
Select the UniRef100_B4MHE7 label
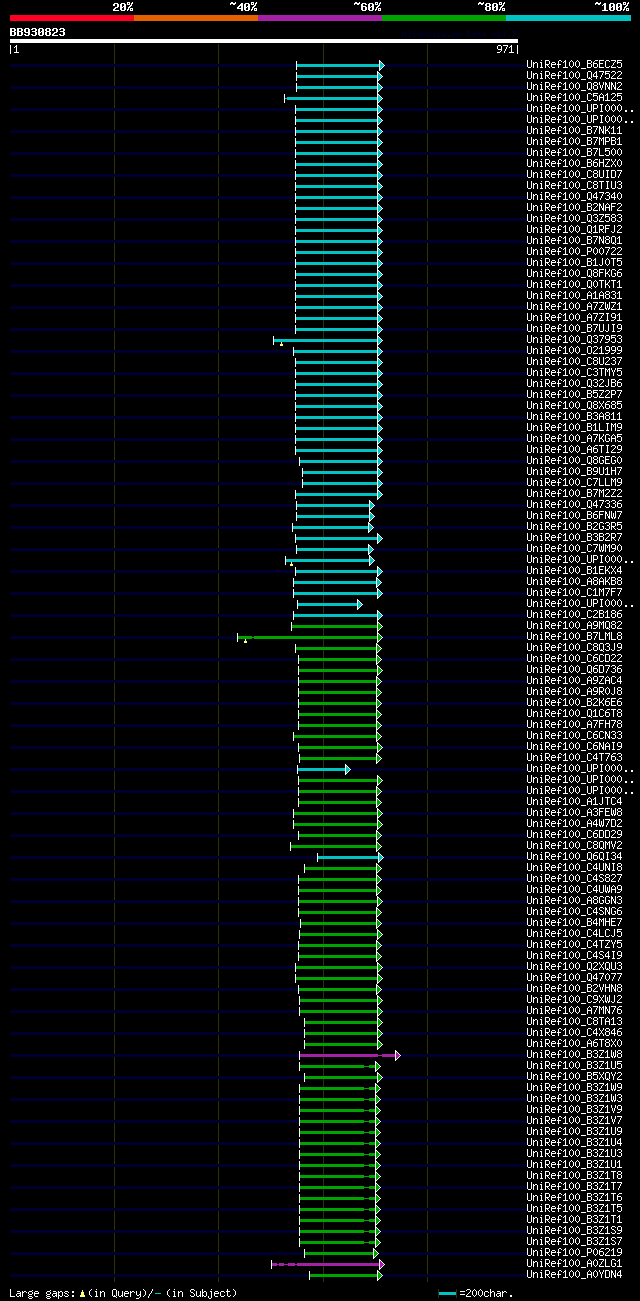coord(574,923)
